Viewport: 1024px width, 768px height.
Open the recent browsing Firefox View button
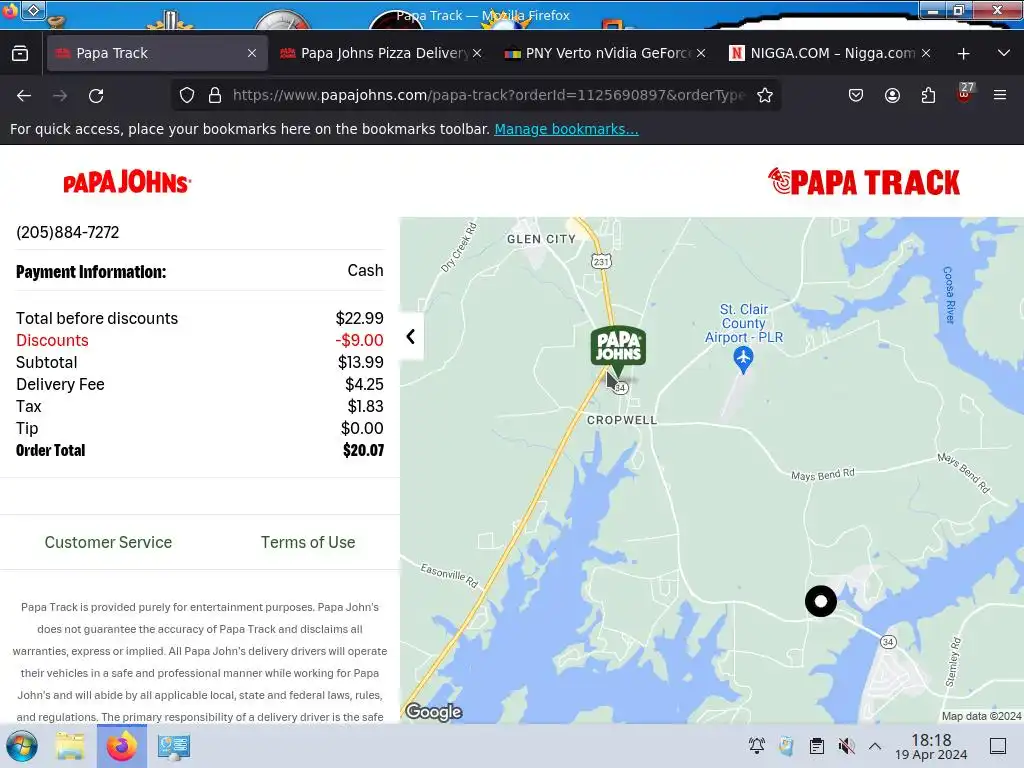coord(20,53)
